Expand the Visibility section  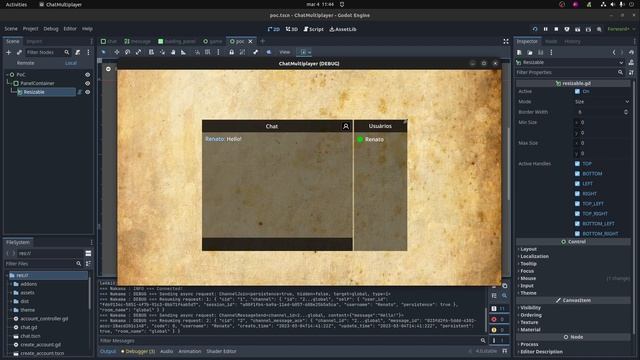click(x=530, y=308)
